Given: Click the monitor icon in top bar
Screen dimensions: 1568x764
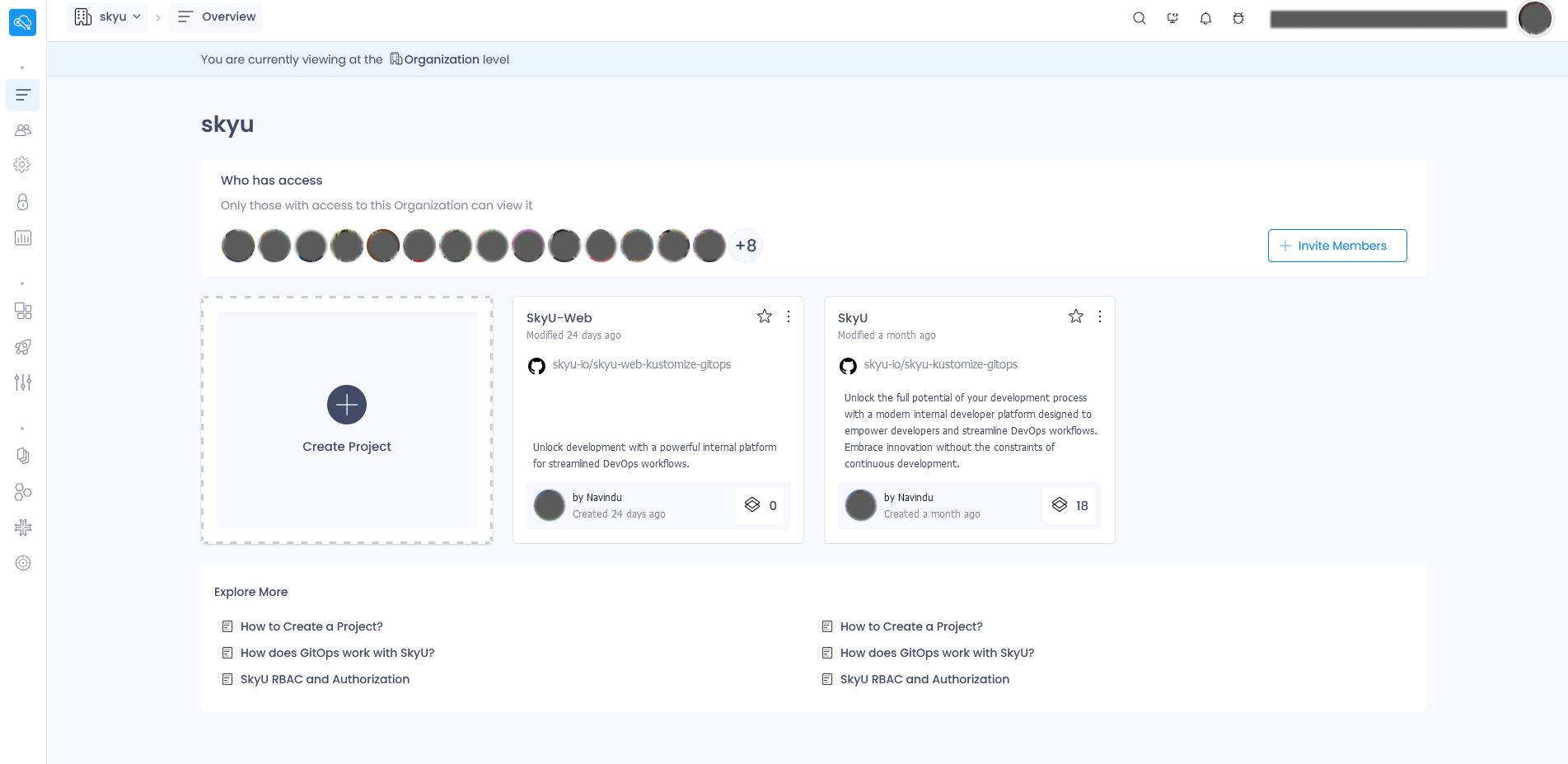Looking at the screenshot, I should point(1172,18).
